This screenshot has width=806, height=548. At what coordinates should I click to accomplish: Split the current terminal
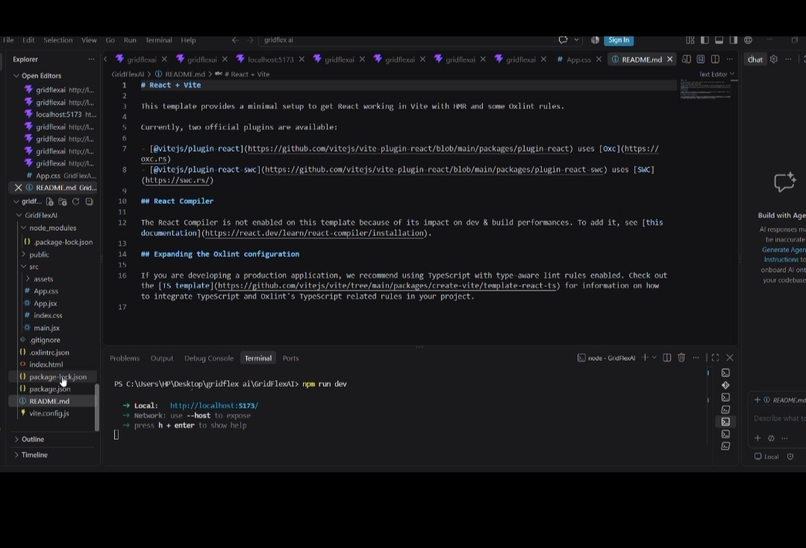pyautogui.click(x=667, y=357)
